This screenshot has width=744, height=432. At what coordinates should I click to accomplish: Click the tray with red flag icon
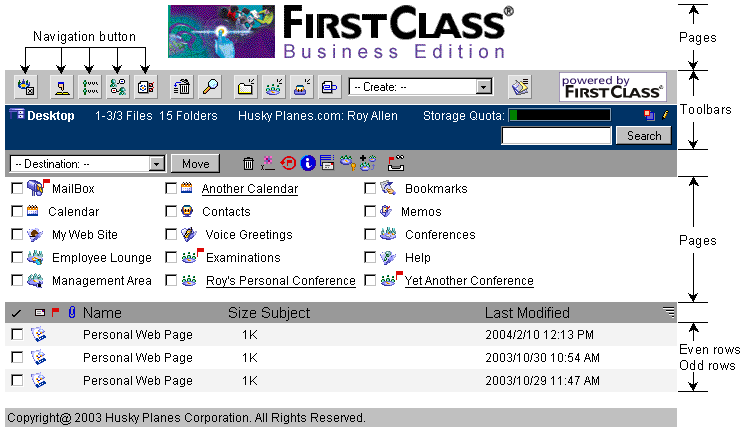coord(396,163)
